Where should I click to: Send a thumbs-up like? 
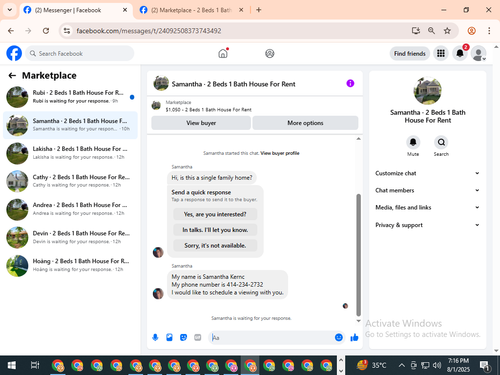354,338
